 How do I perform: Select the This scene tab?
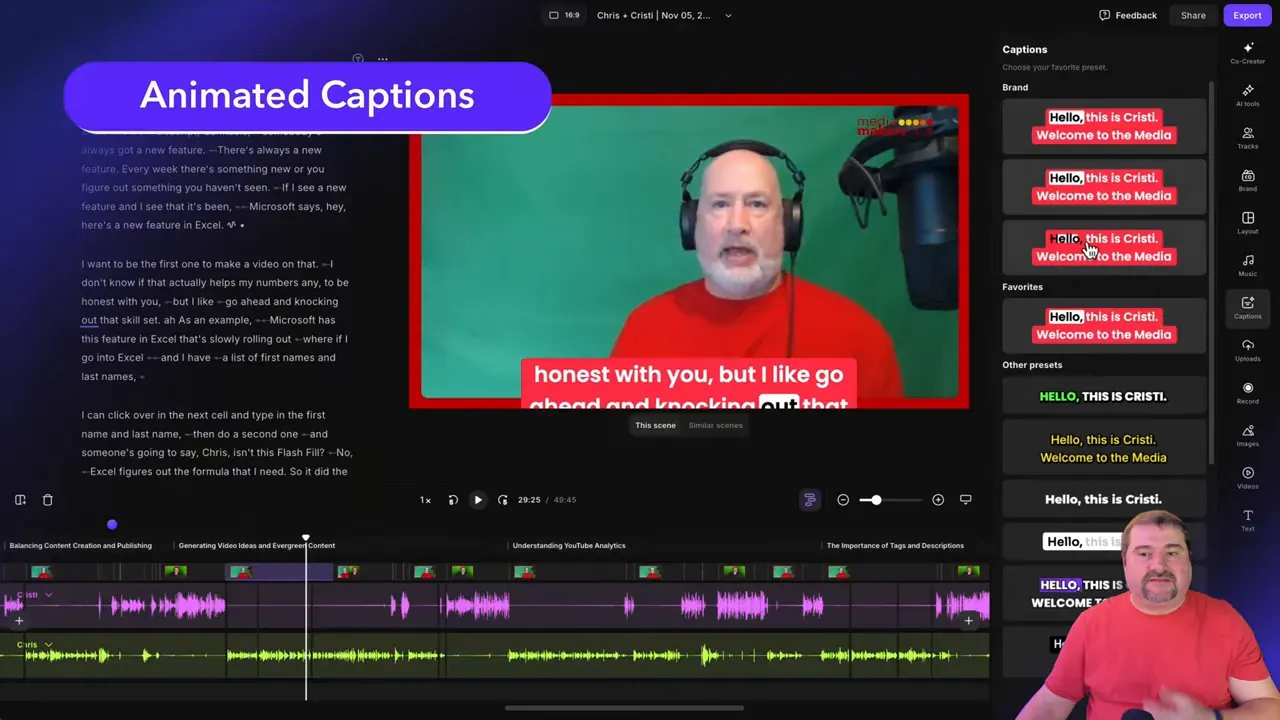[x=655, y=425]
